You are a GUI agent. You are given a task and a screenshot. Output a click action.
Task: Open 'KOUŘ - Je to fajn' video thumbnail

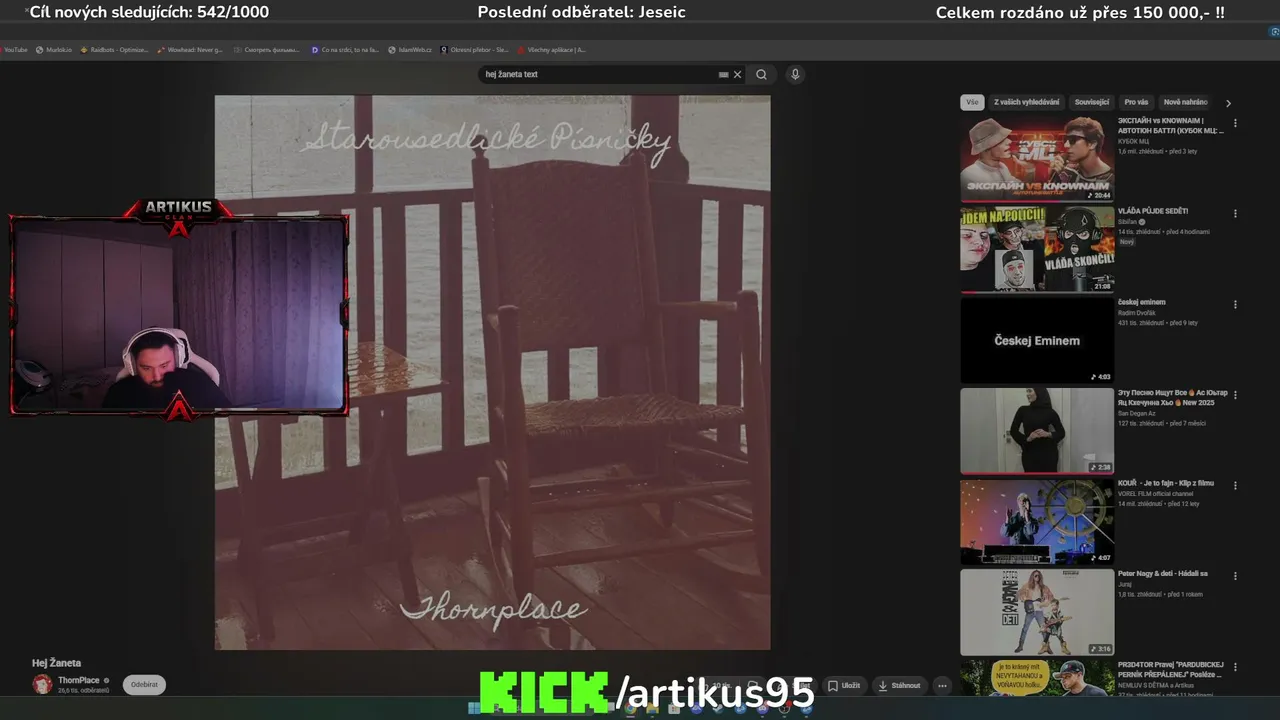coord(1037,521)
